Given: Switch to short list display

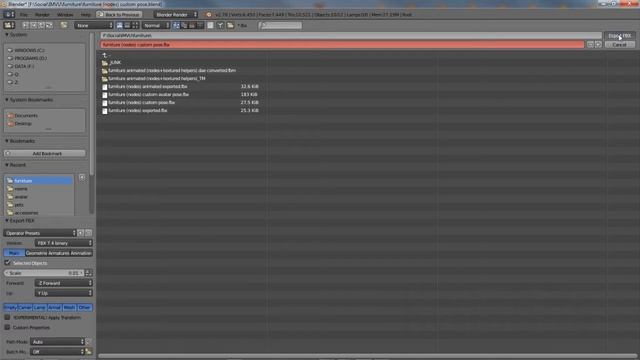Looking at the screenshot, I should tap(120, 25).
